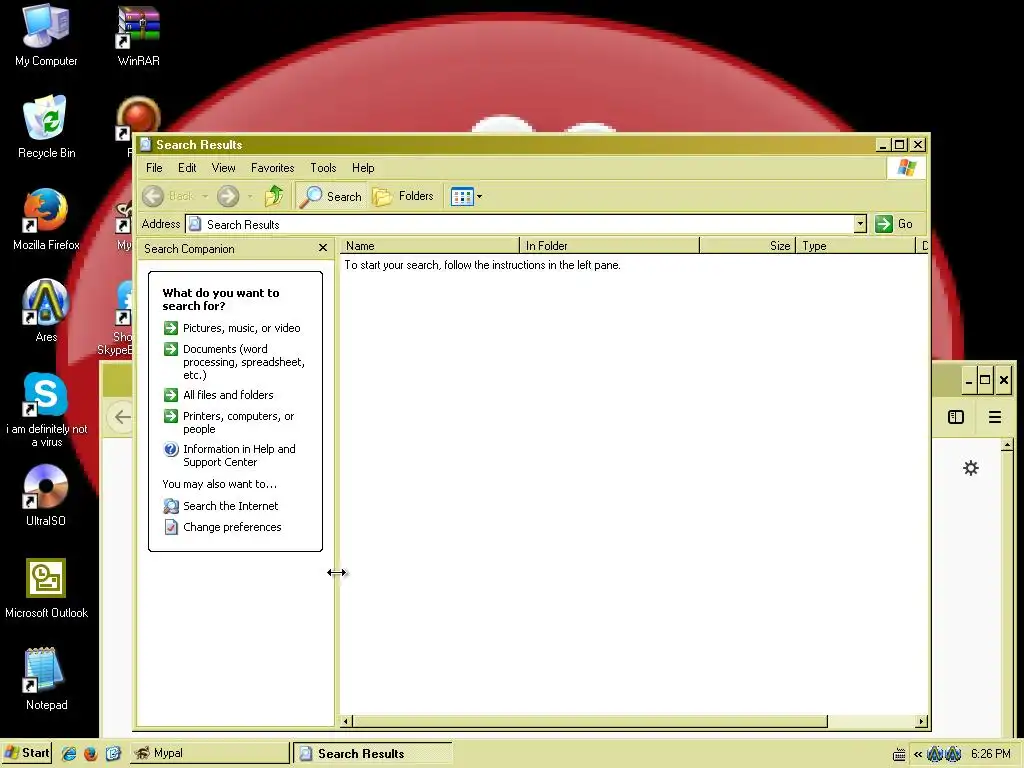Sort by Size column header
This screenshot has height=768, width=1024.
pyautogui.click(x=747, y=246)
